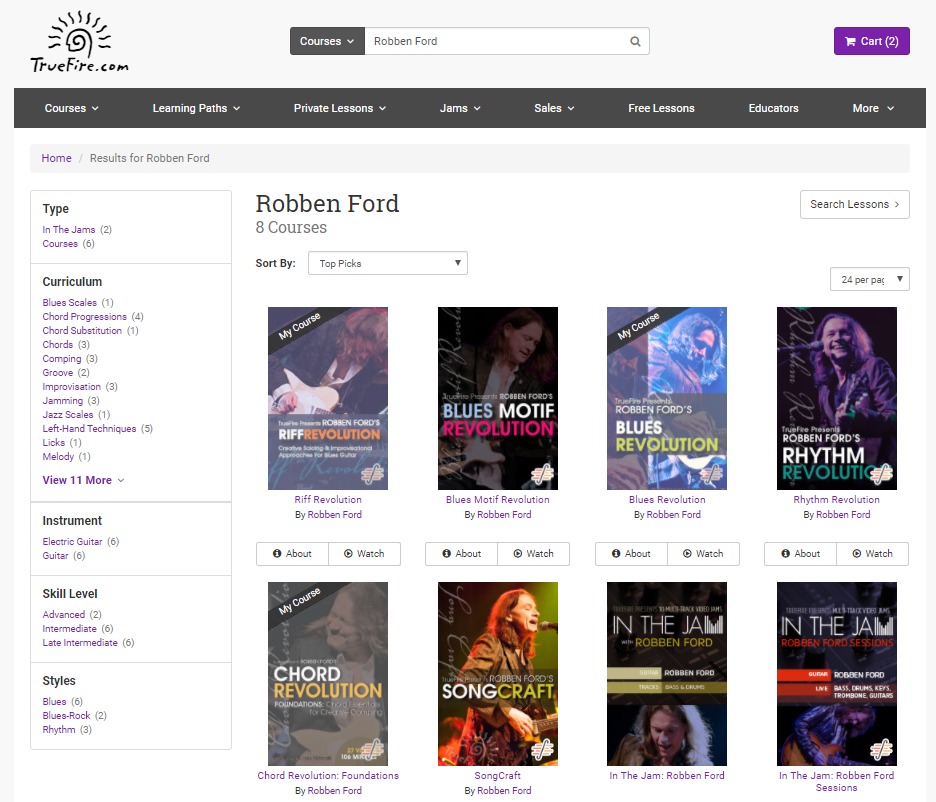
Task: Filter styles by Rhythm
Action: 58,730
